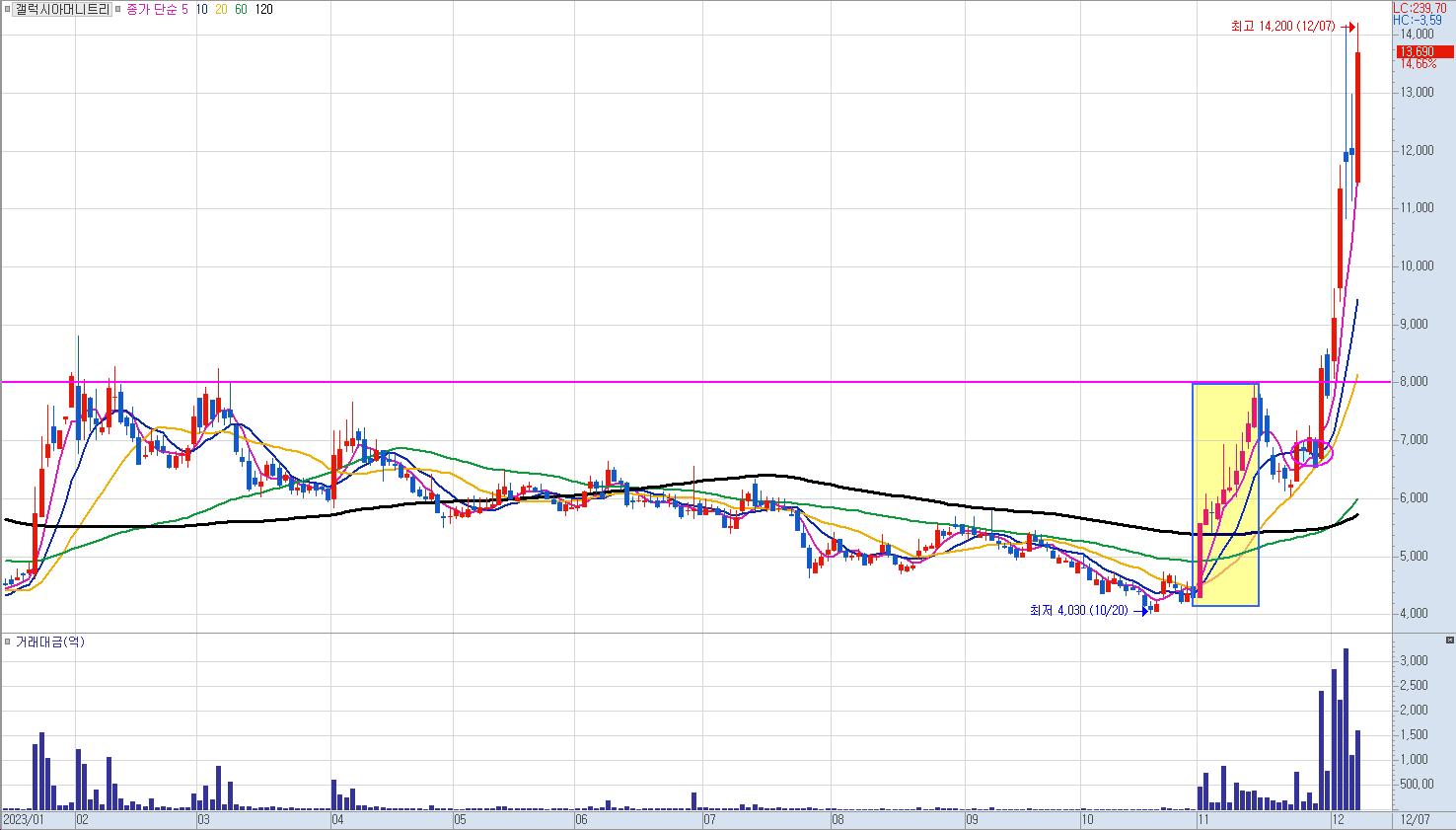
Task: Click the HC:-3.59 value
Action: click(1417, 19)
